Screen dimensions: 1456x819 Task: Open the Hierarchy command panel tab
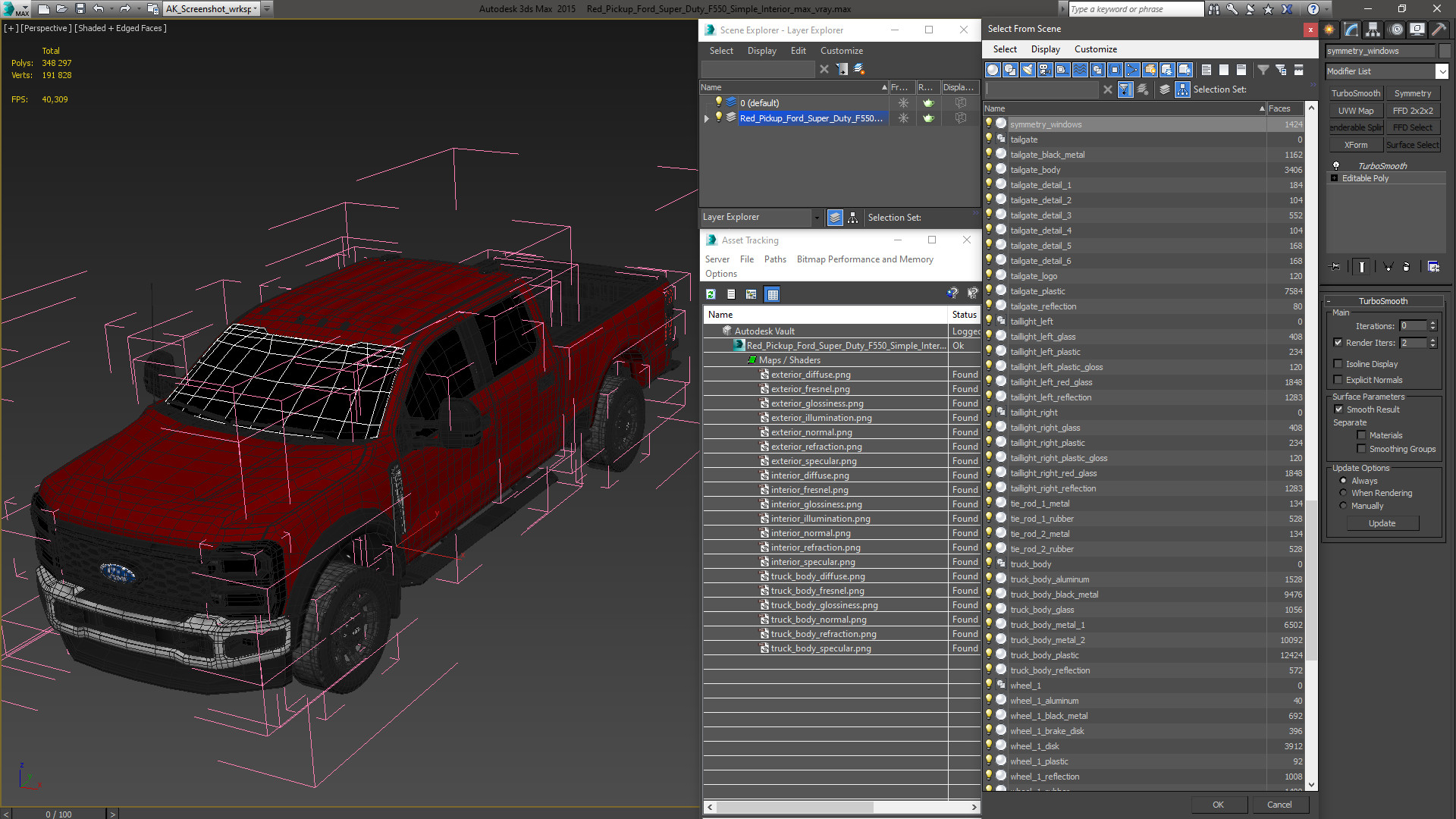click(x=1373, y=30)
